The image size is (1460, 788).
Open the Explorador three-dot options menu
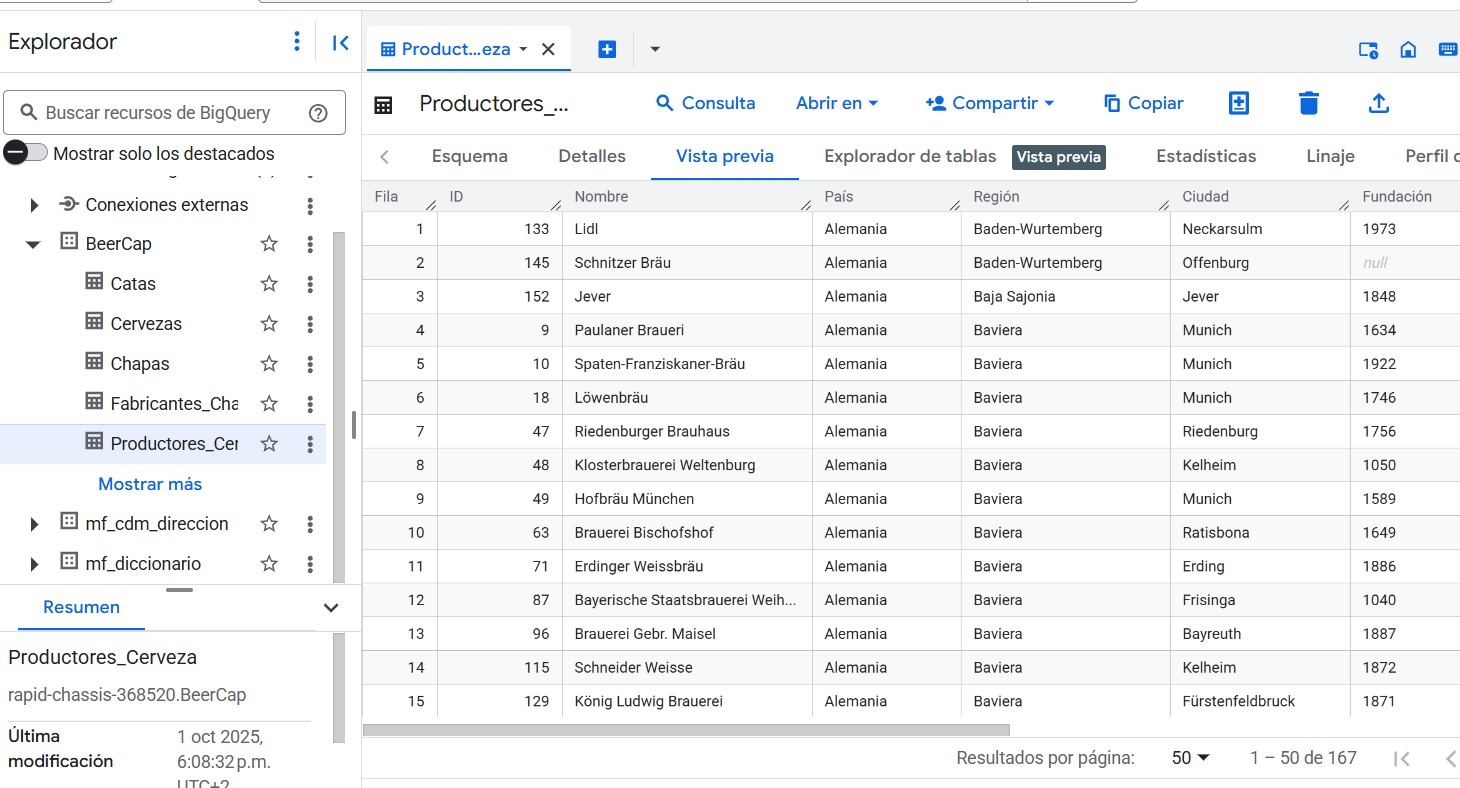(x=296, y=42)
